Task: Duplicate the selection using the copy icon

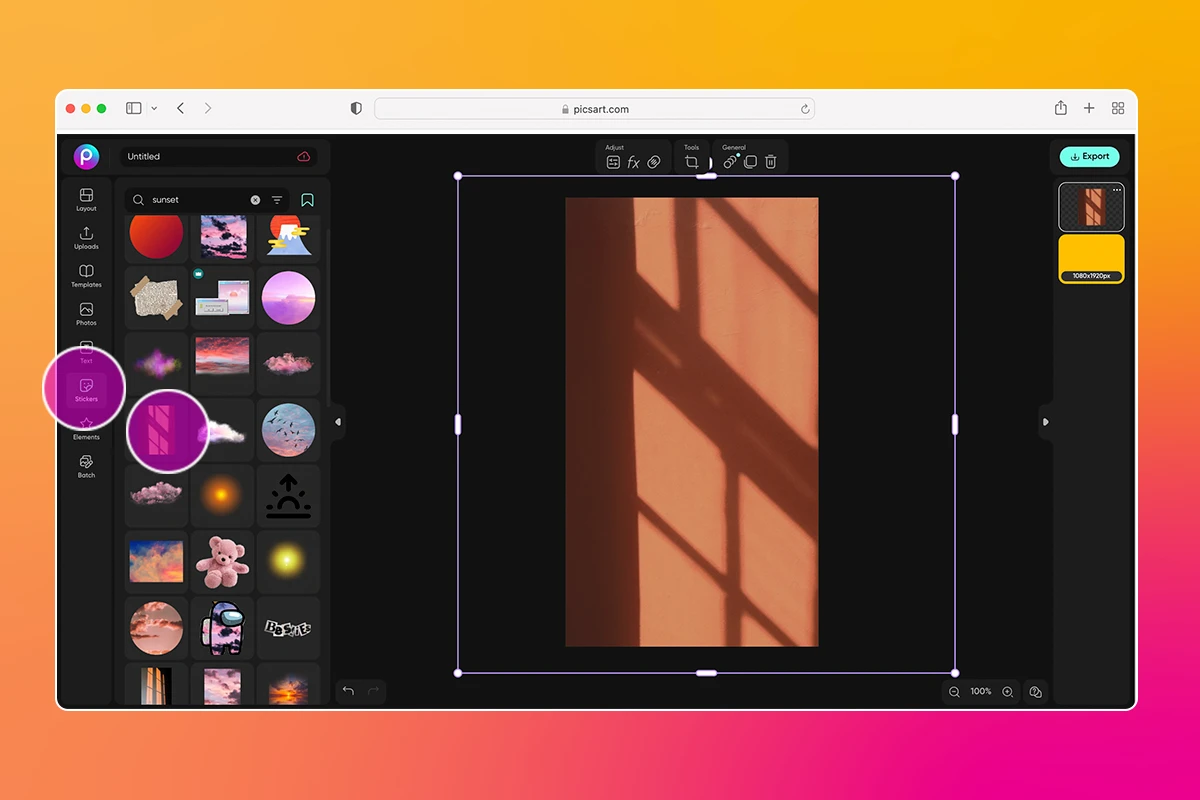Action: click(x=750, y=161)
